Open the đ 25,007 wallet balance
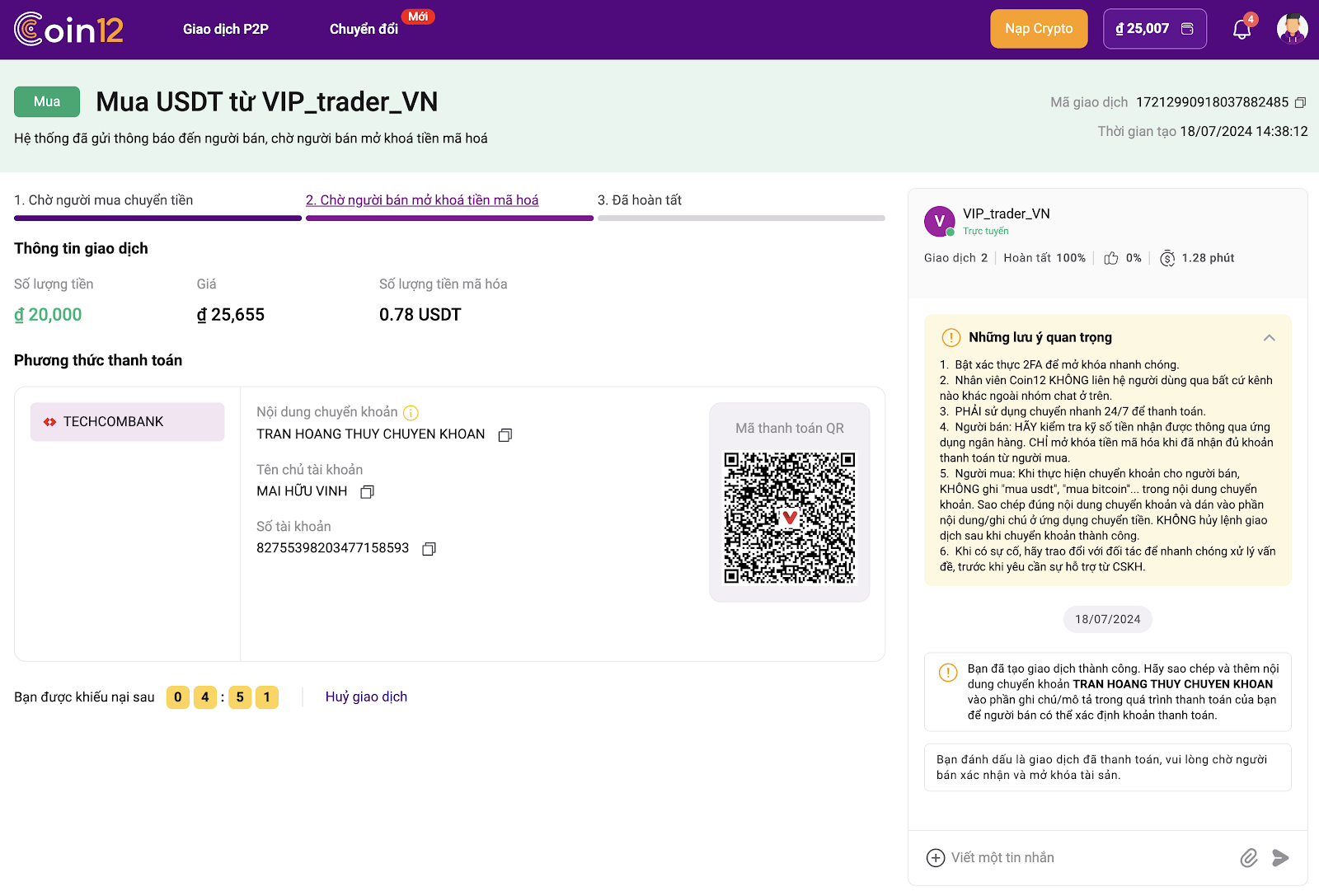 [x=1155, y=29]
